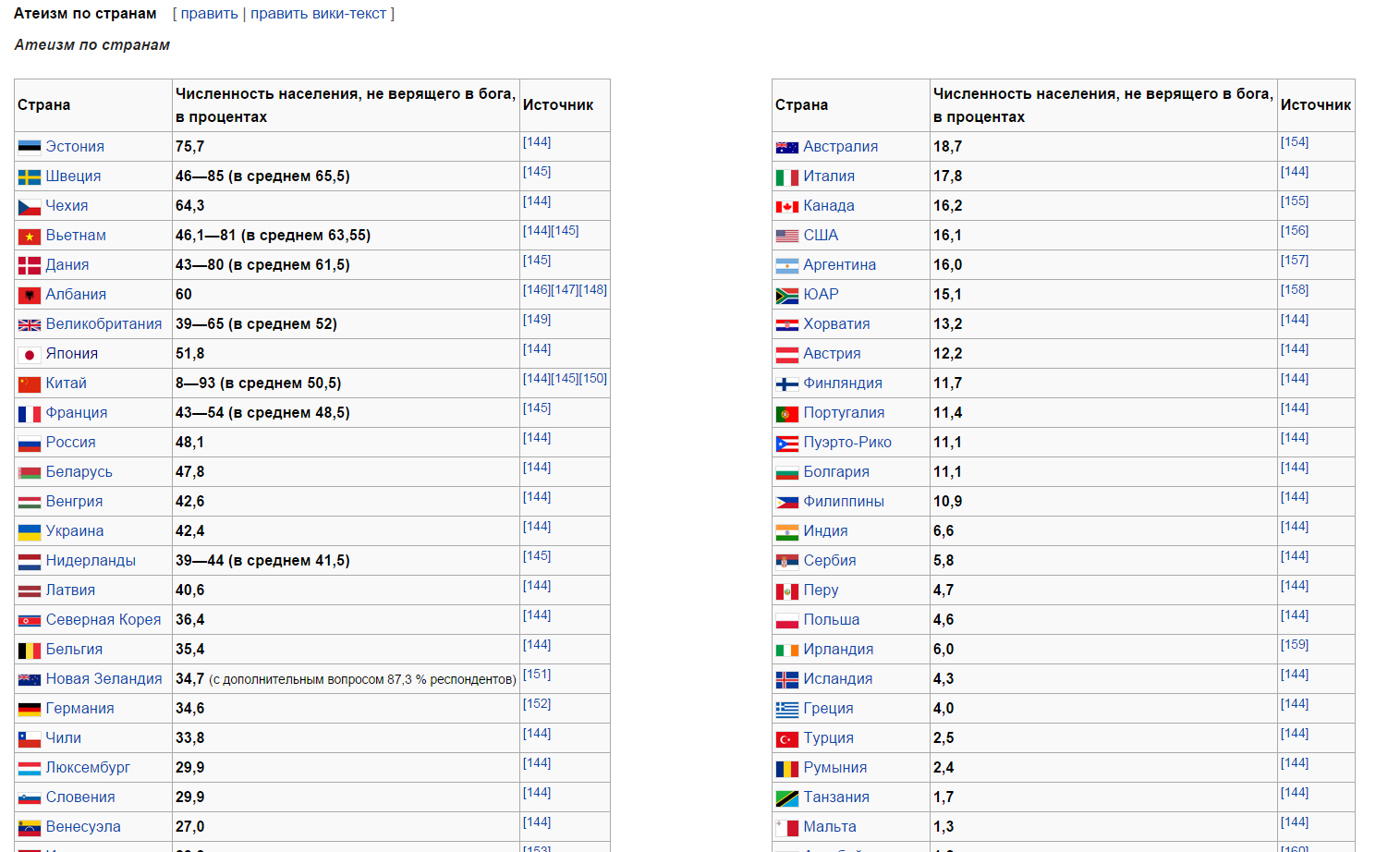Click the Germany flag icon
Screen dimensions: 1400x852
(x=30, y=709)
